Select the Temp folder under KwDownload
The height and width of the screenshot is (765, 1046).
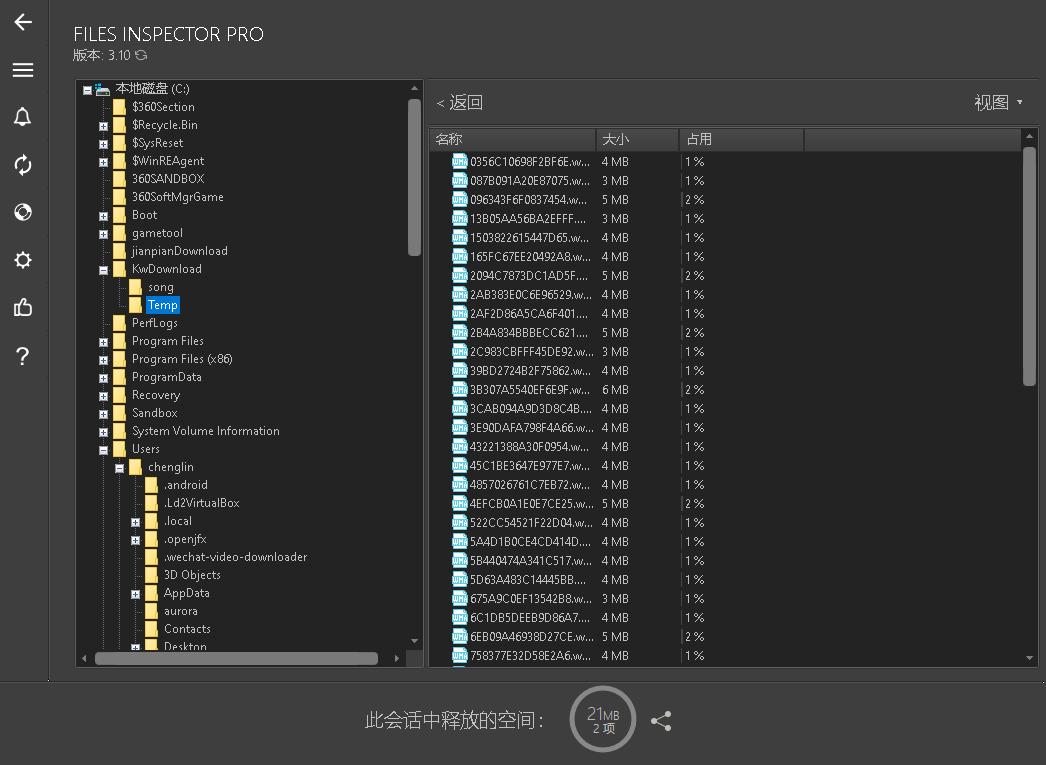point(162,304)
